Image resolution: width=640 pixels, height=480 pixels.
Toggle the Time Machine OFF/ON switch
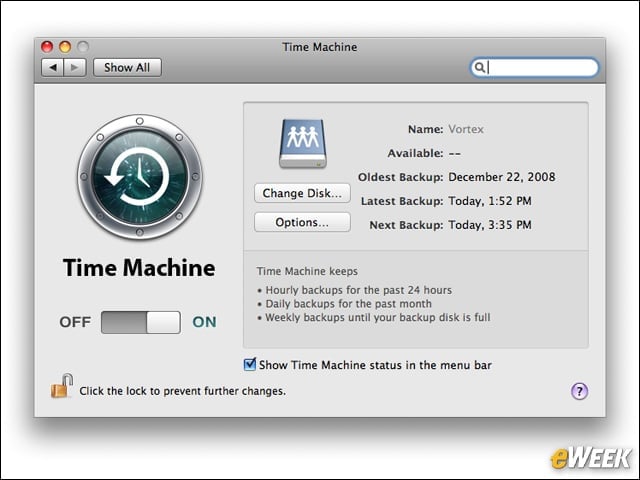141,322
